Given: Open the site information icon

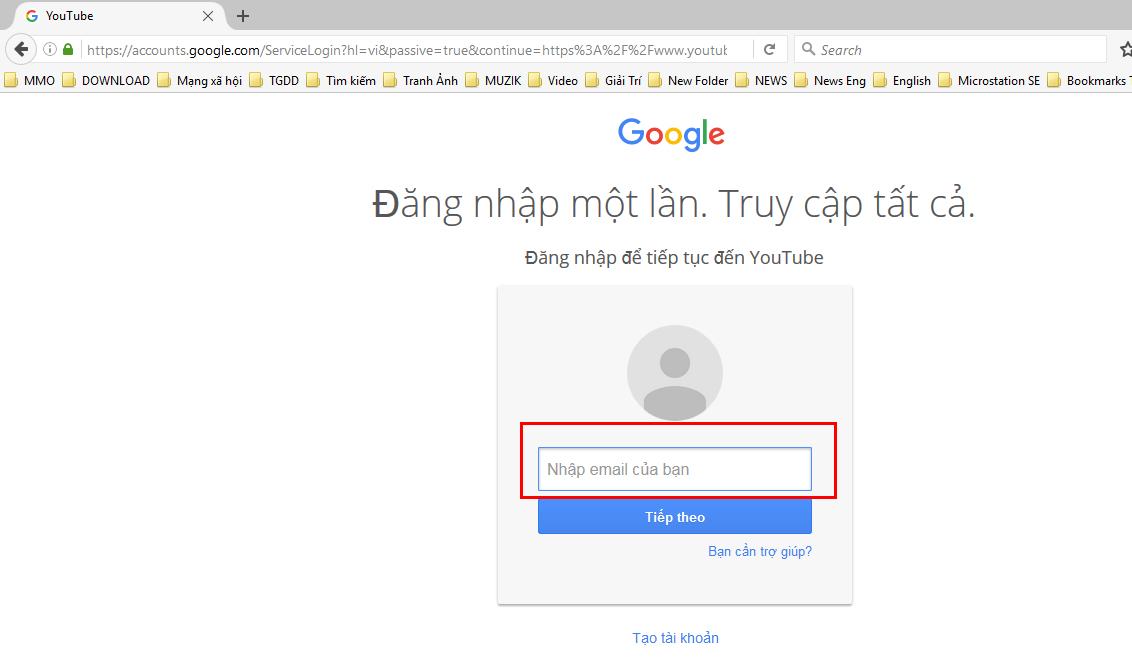Looking at the screenshot, I should click(x=50, y=50).
